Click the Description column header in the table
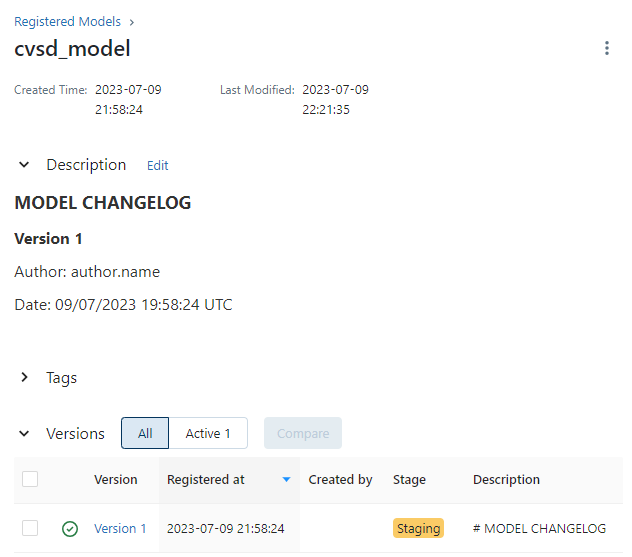The image size is (632, 557). (x=506, y=480)
